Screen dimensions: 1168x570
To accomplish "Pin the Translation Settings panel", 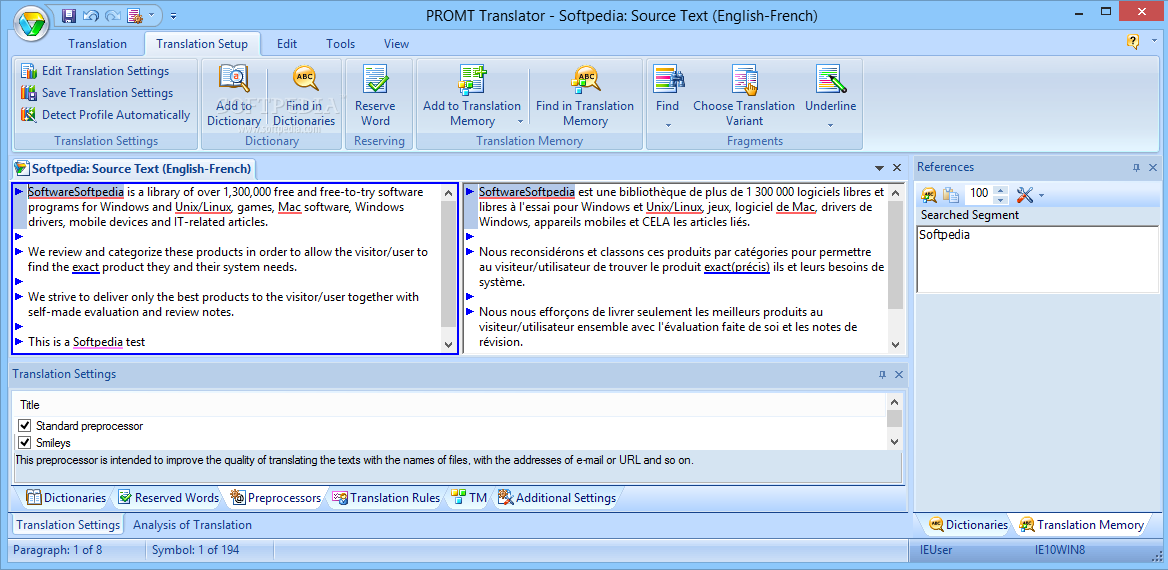I will tap(882, 375).
